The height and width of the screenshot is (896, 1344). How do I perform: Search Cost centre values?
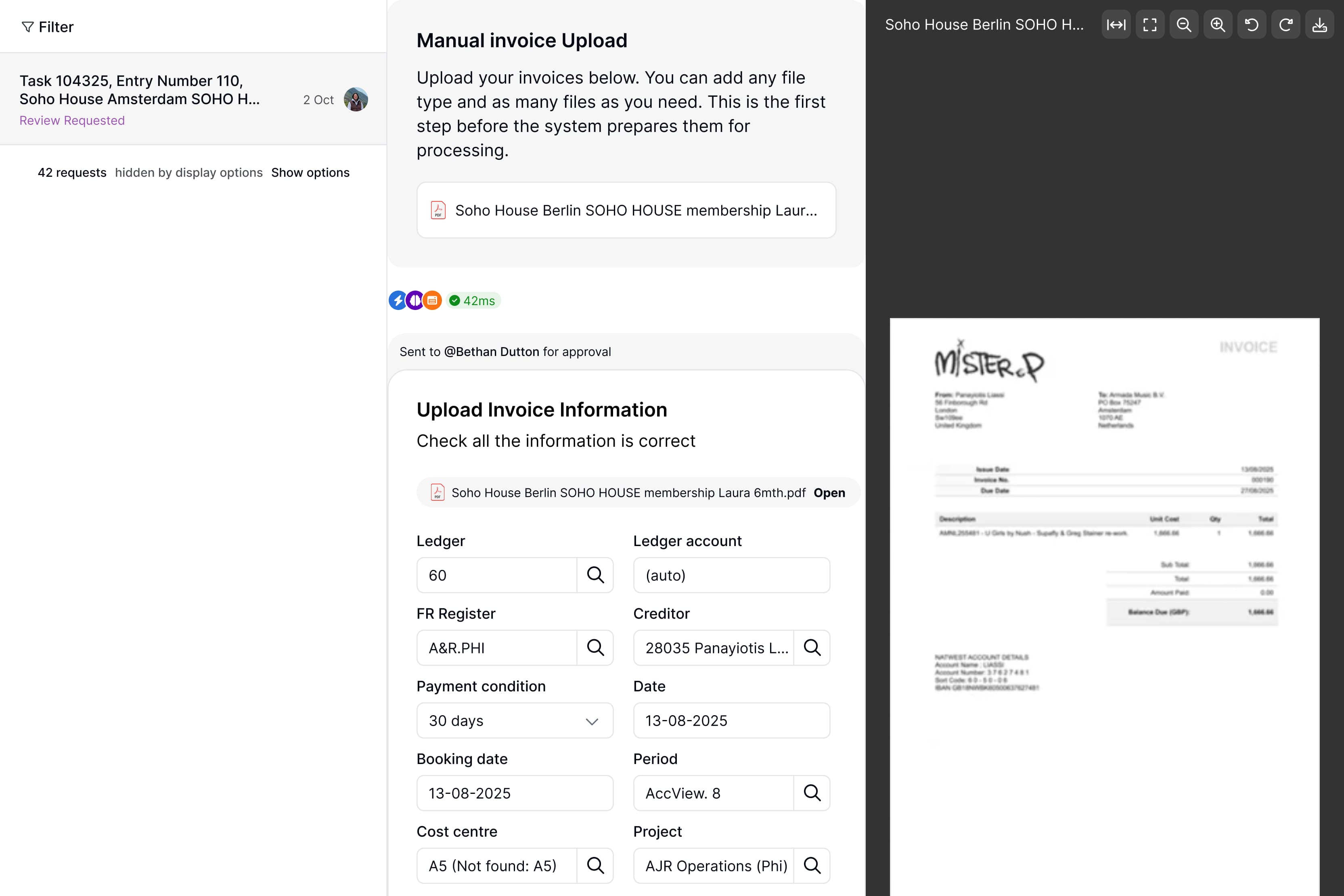coord(595,865)
